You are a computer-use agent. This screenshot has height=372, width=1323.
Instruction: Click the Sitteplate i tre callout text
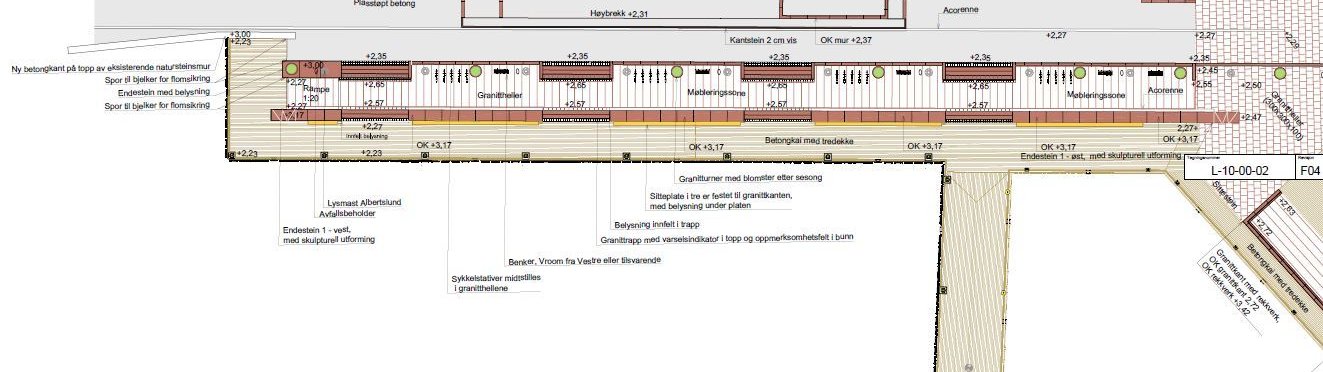click(721, 201)
